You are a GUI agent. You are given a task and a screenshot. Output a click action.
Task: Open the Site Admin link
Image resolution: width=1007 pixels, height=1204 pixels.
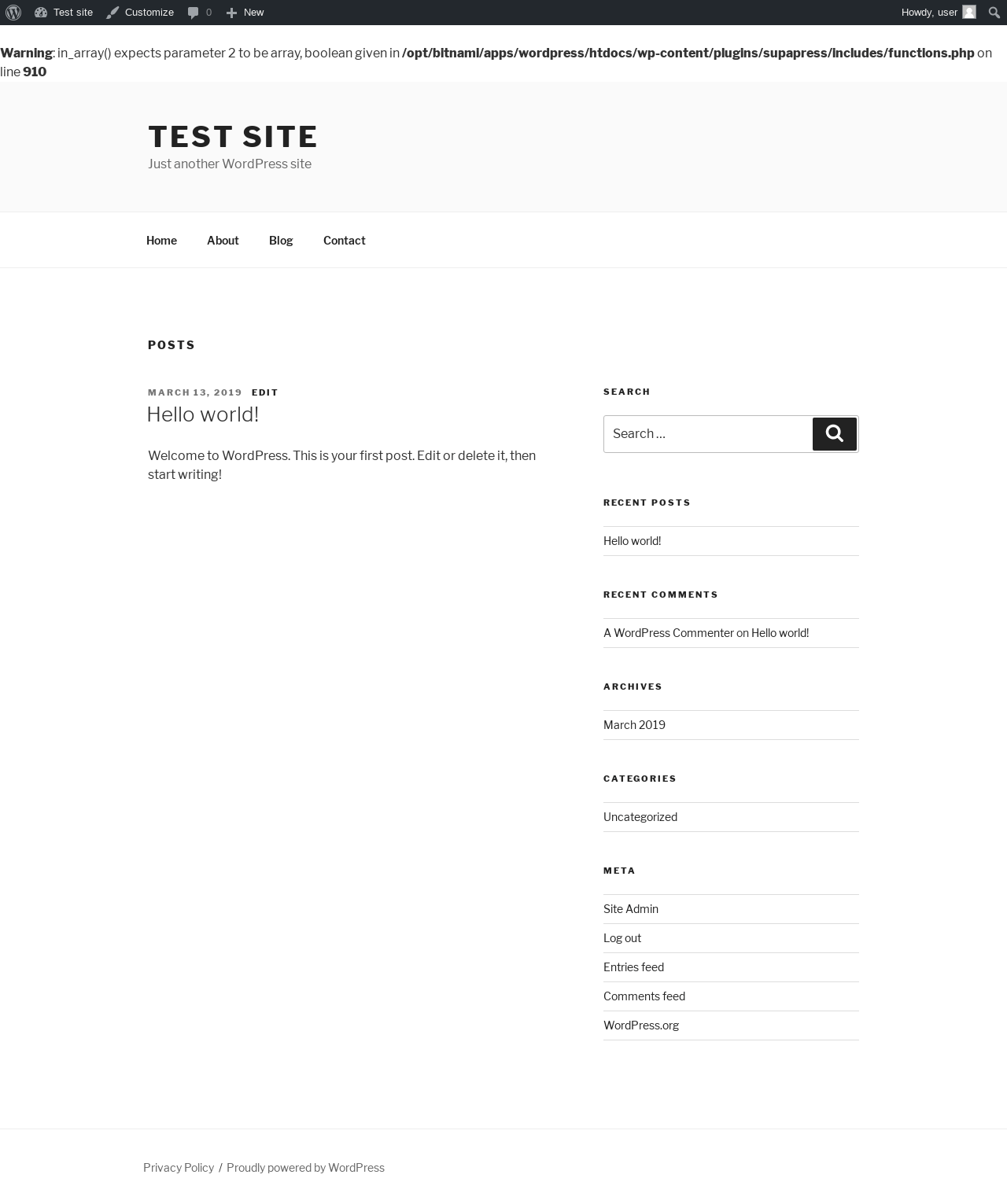(631, 909)
